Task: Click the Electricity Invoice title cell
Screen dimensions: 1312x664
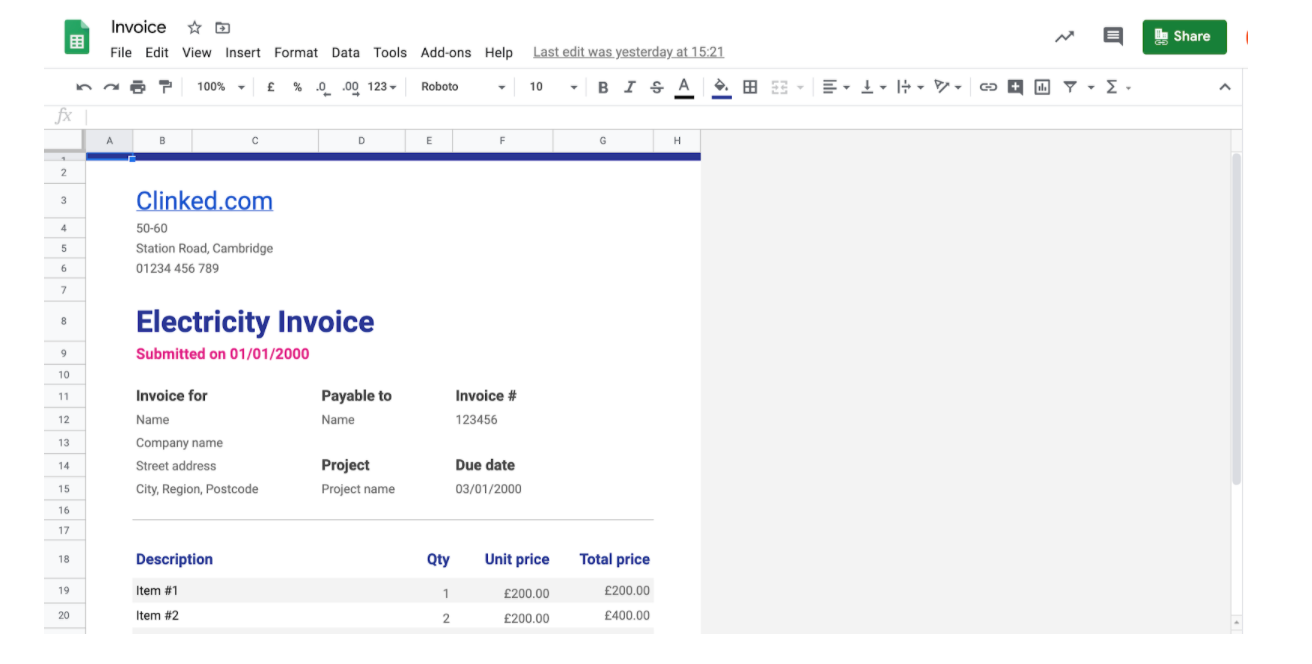Action: [255, 322]
